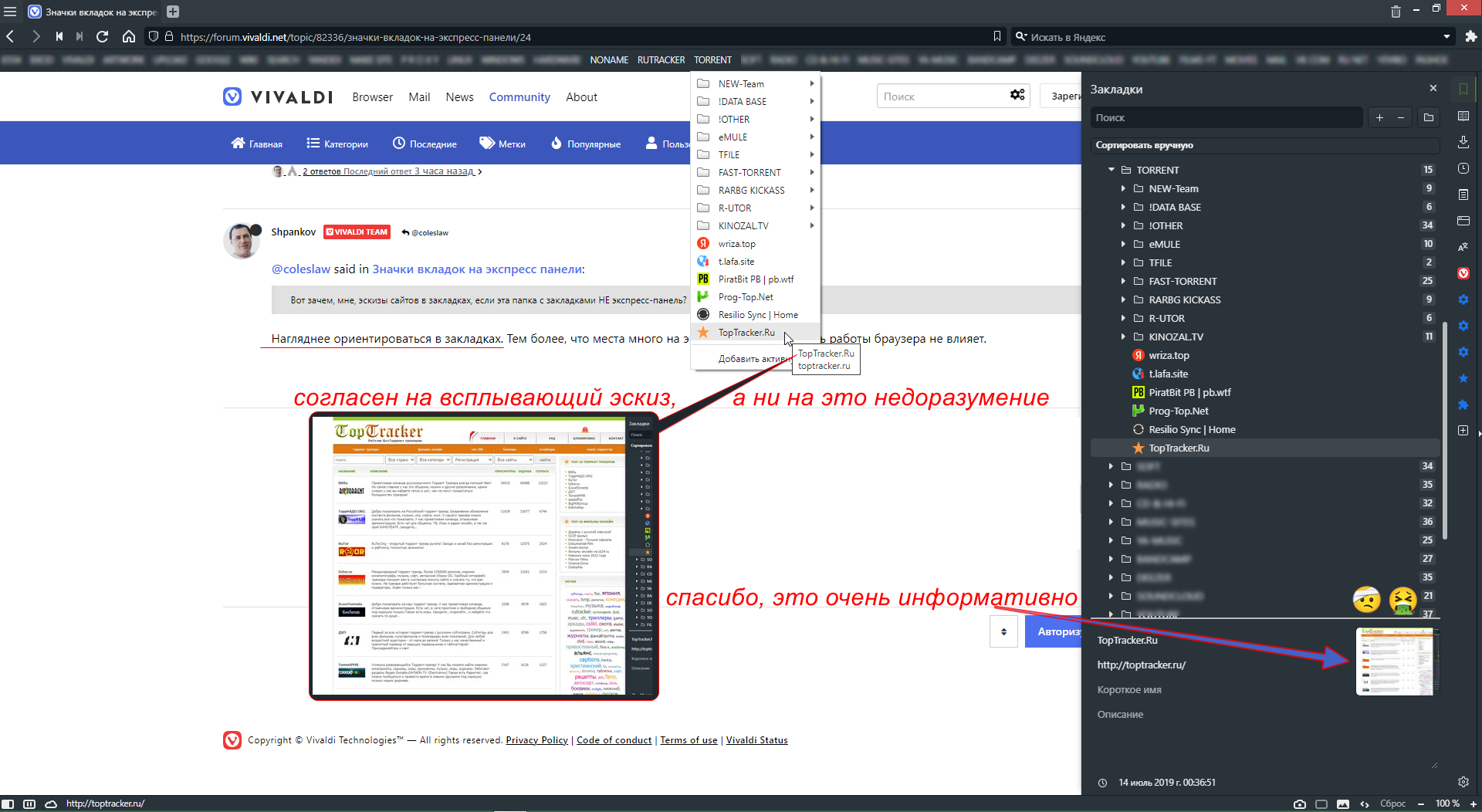Open the Reading List side panel
The image size is (1482, 812).
[x=1463, y=116]
